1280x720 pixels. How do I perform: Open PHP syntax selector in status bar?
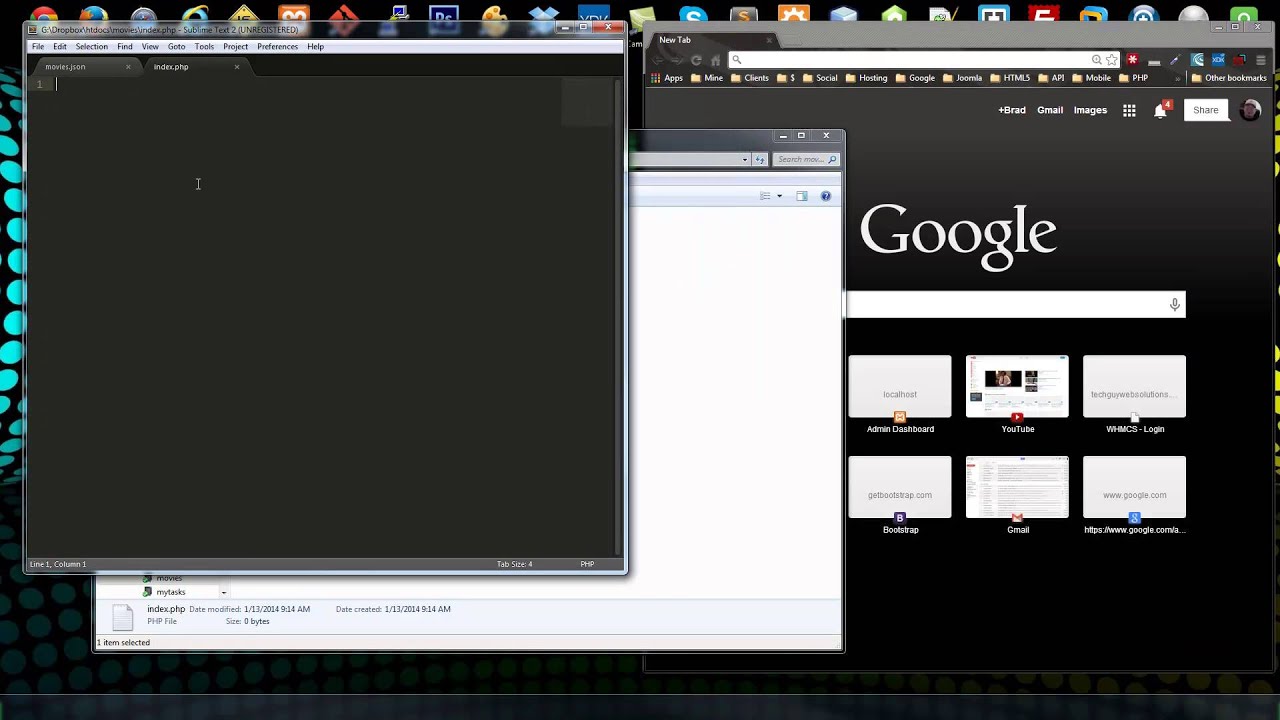pyautogui.click(x=587, y=564)
